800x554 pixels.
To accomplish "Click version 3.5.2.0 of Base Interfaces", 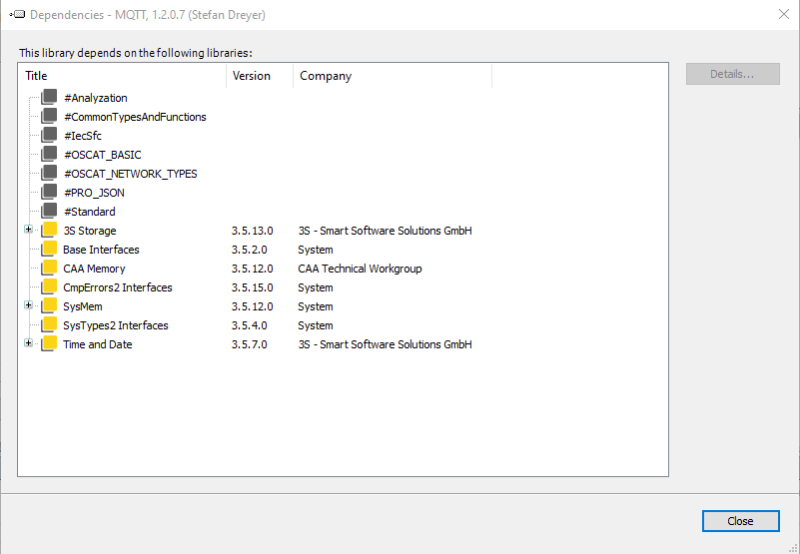I will tap(249, 249).
